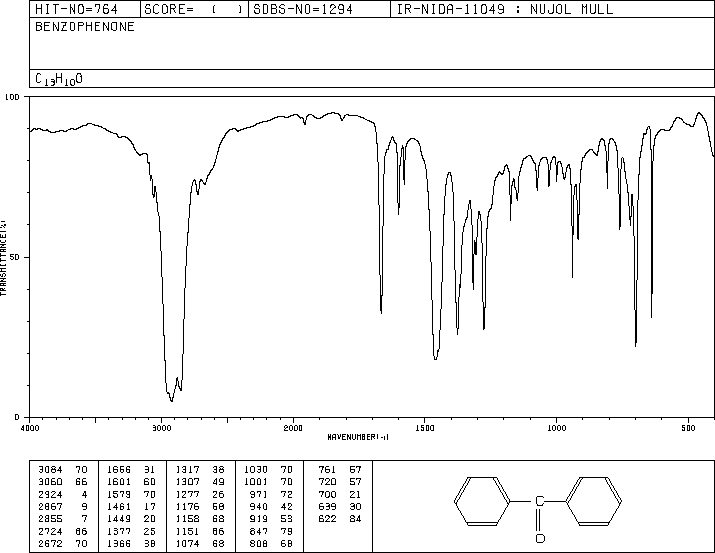The height and width of the screenshot is (553, 715).
Task: Click the 1000 wavenumber axis label
Action: tap(556, 428)
